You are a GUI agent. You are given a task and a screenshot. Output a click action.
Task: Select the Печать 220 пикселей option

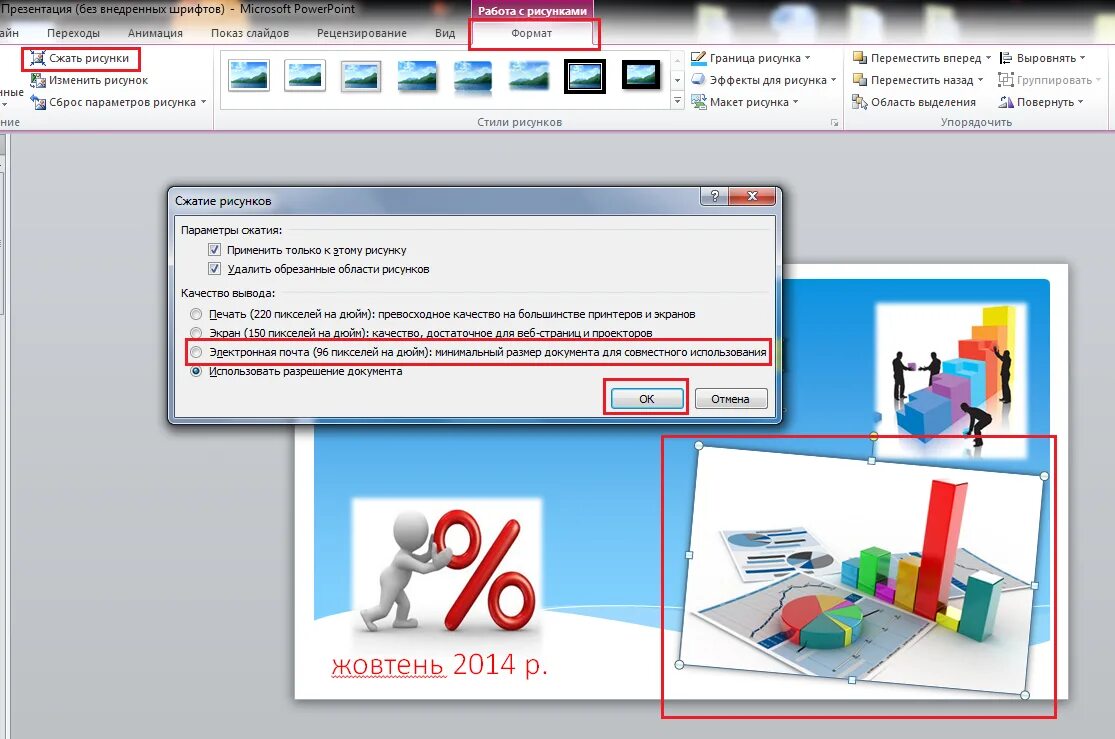[196, 314]
